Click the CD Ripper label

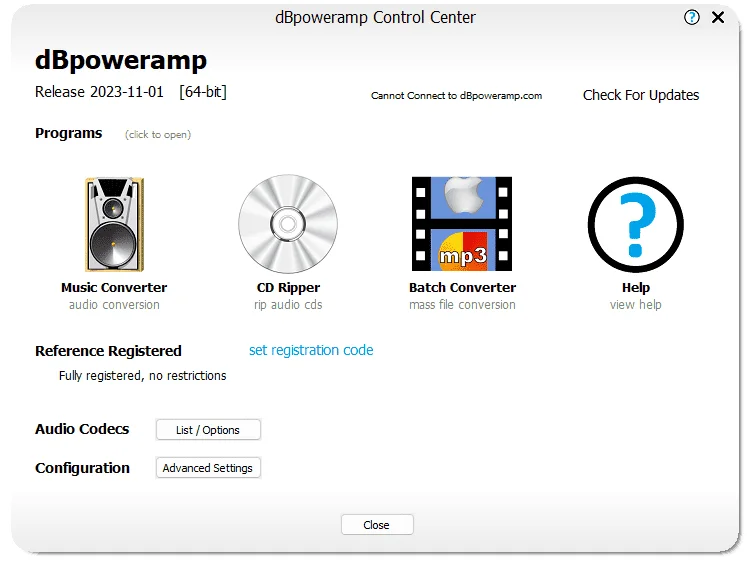[288, 288]
